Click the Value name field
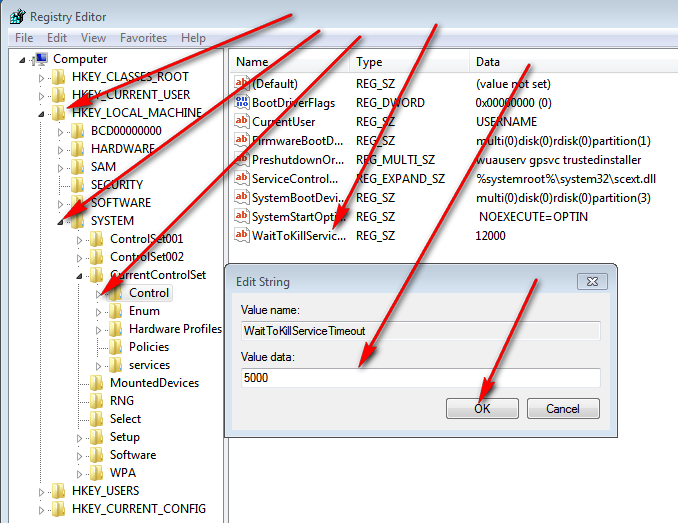Viewport: 678px width, 523px height. 421,331
